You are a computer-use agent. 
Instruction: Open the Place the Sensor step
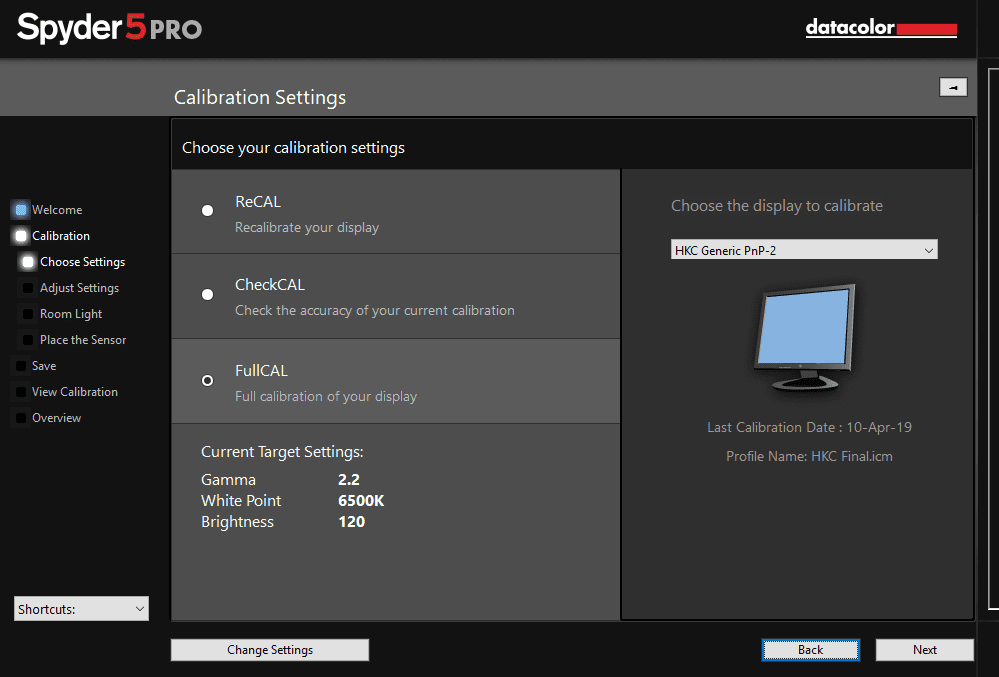pyautogui.click(x=83, y=340)
